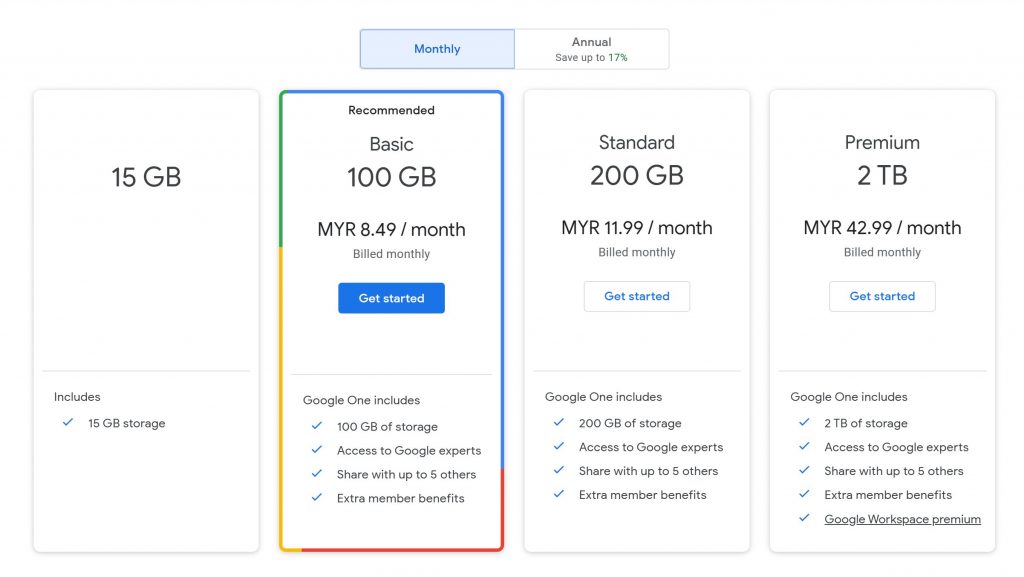Click the Premium plan title
The image size is (1024, 577).
point(882,142)
